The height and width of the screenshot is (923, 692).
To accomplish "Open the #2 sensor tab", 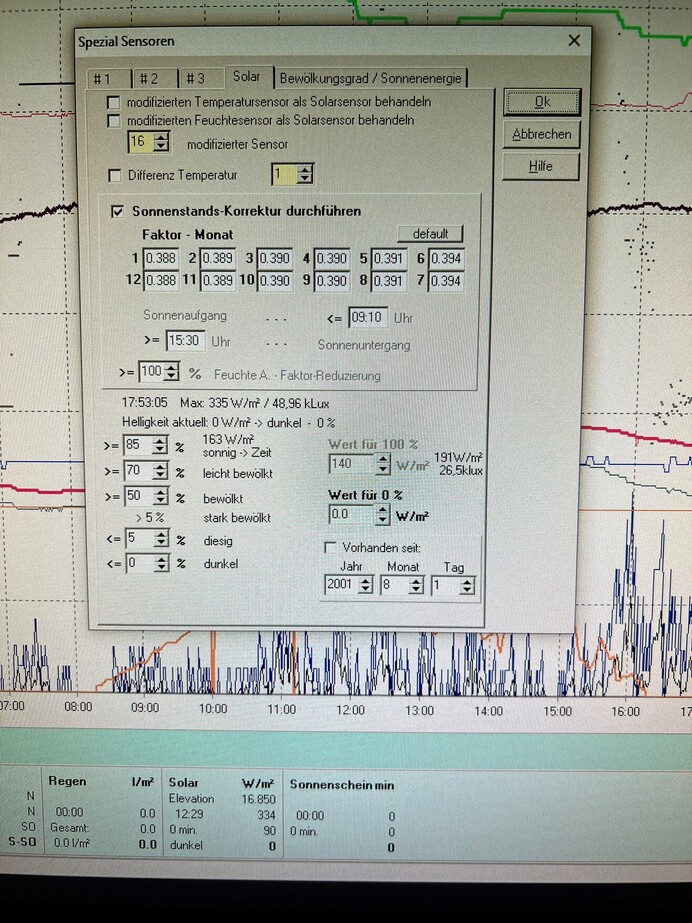I will (149, 79).
